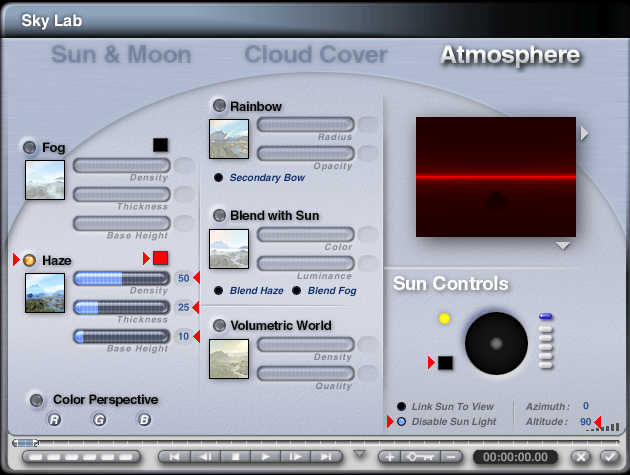Open the Cloud Cover tab

pos(316,54)
